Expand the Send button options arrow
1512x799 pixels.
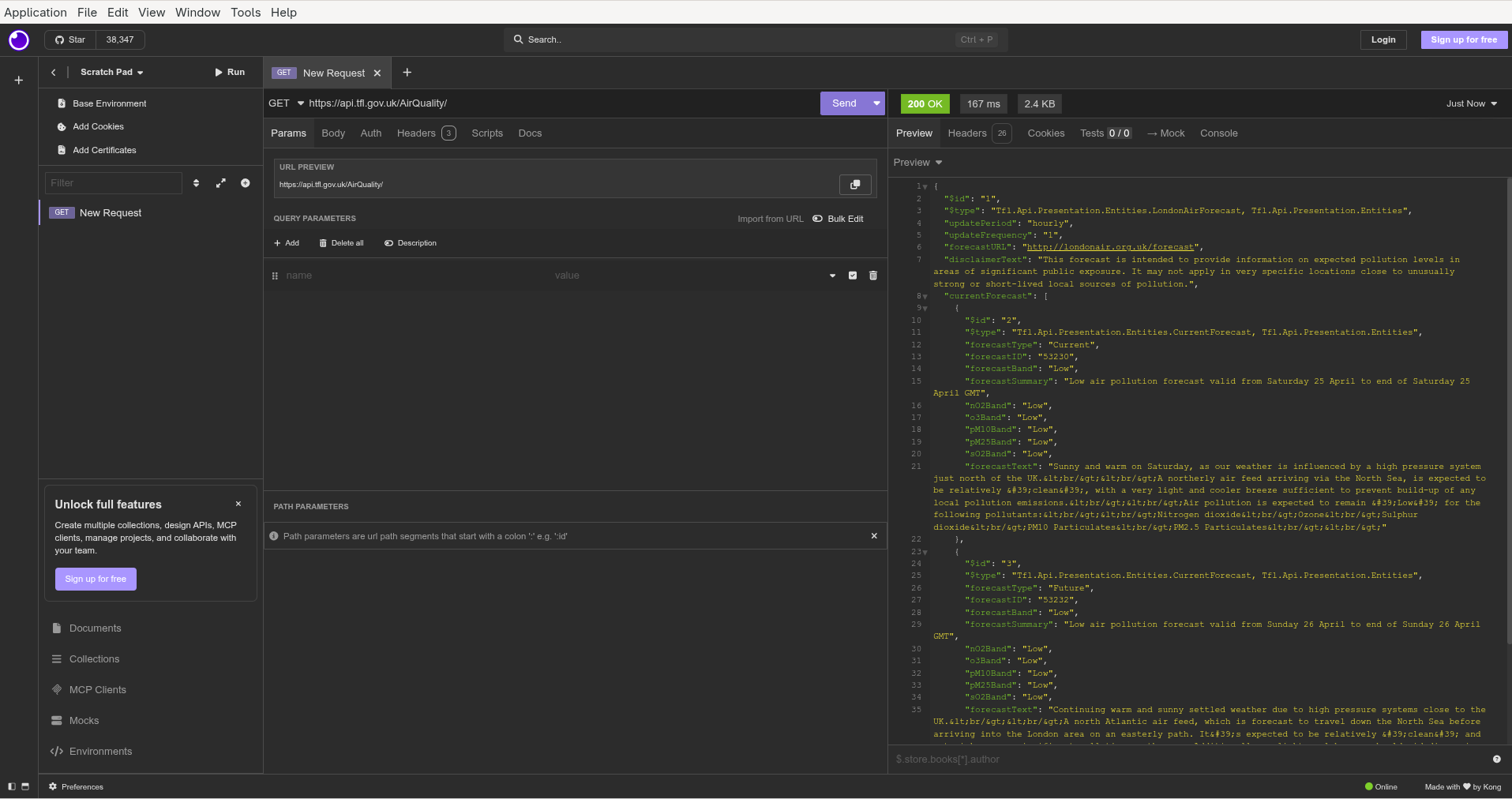876,103
